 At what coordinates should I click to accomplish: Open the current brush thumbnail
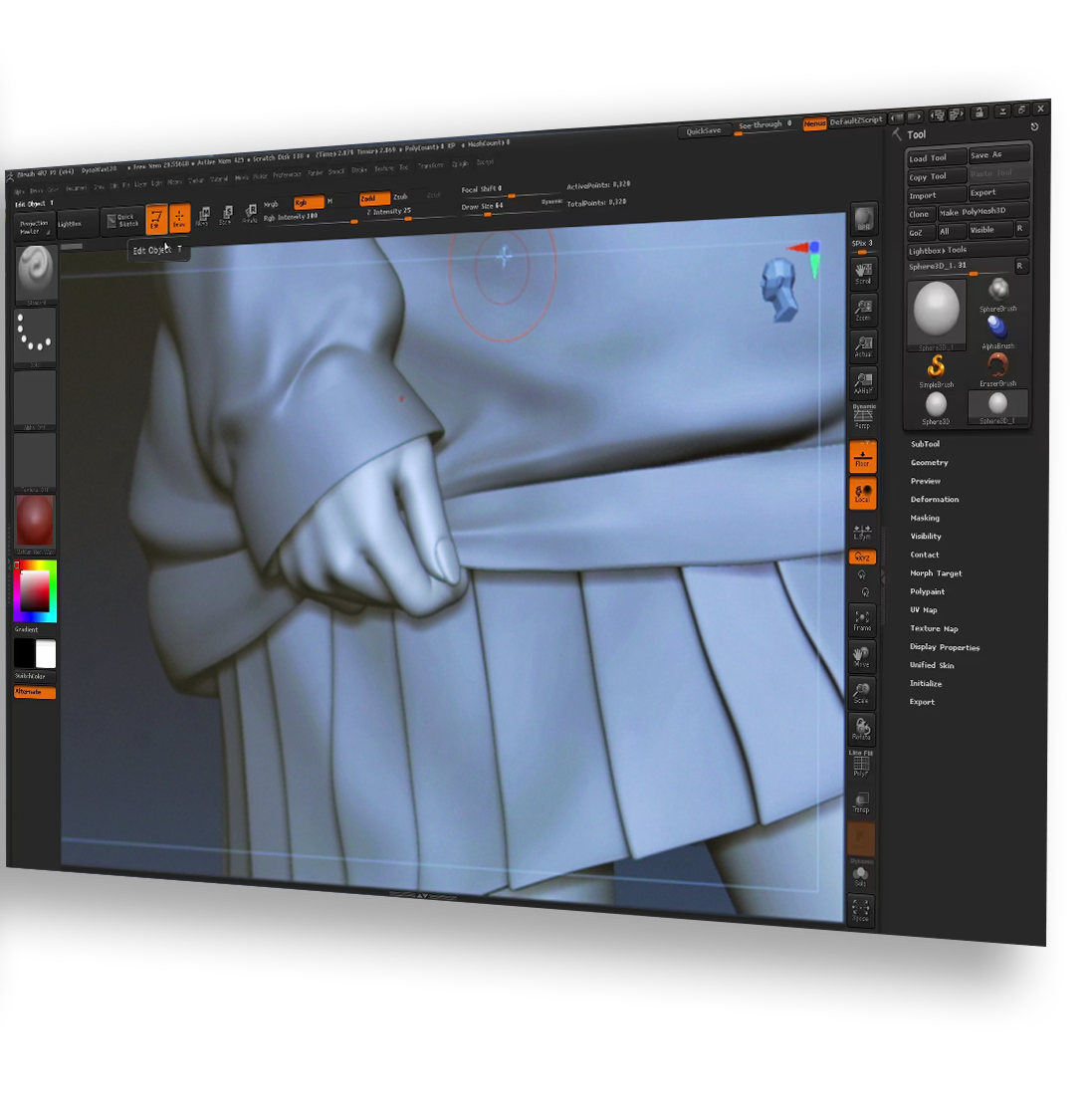35,275
